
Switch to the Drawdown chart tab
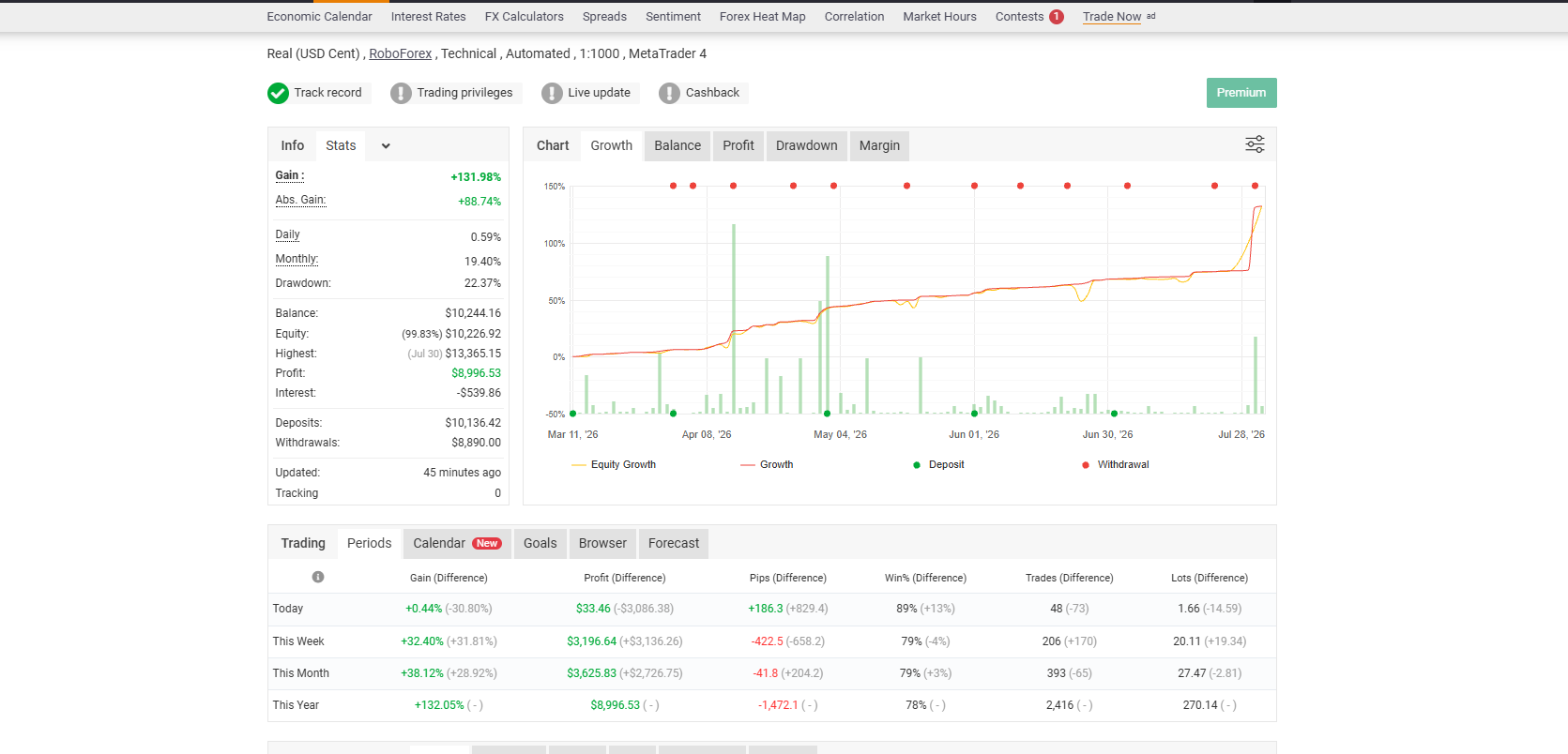tap(807, 145)
